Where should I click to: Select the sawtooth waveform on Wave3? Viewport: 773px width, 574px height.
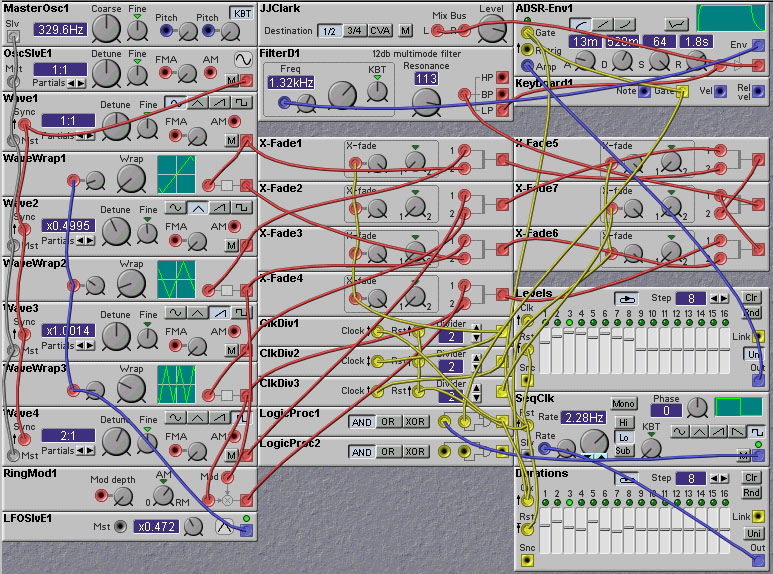[221, 312]
